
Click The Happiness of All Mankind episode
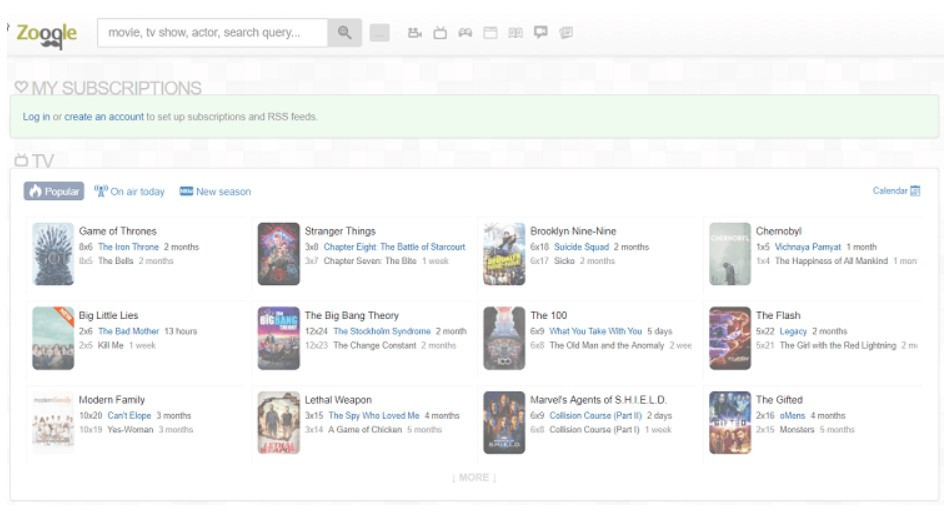832,261
